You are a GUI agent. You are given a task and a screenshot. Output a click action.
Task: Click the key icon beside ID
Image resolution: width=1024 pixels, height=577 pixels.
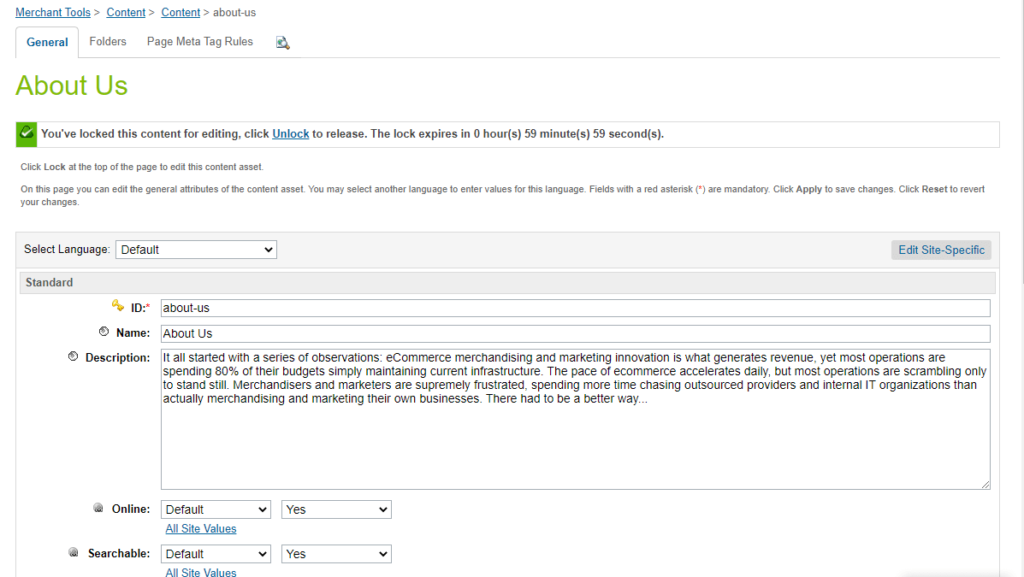click(118, 305)
